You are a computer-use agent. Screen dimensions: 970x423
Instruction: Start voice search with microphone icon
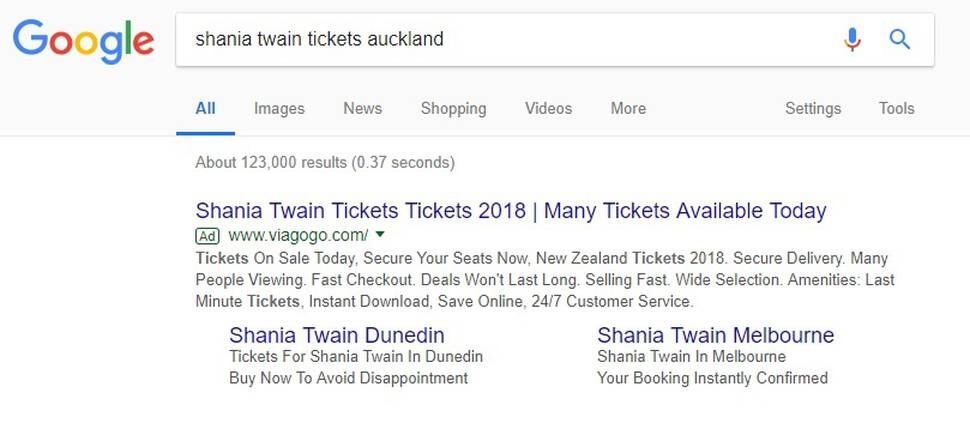852,40
